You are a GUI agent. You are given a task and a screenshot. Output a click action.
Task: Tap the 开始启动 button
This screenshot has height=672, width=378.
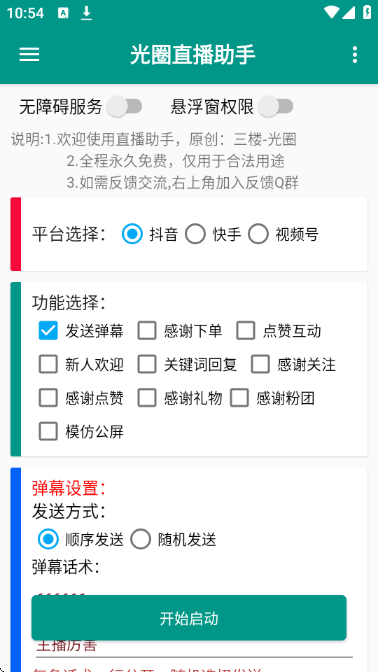pos(189,618)
